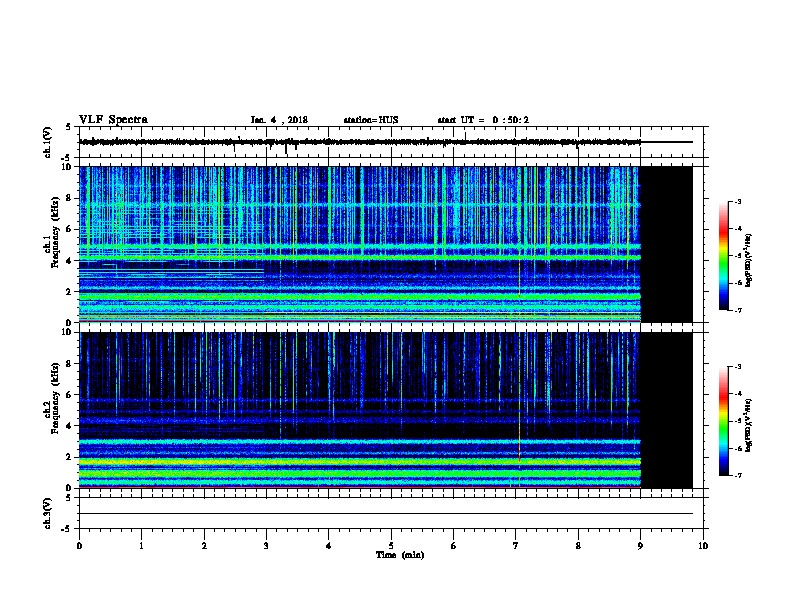
Task: Click the ch.2 "Frequency (kHz)" axis label
Action: (x=55, y=398)
